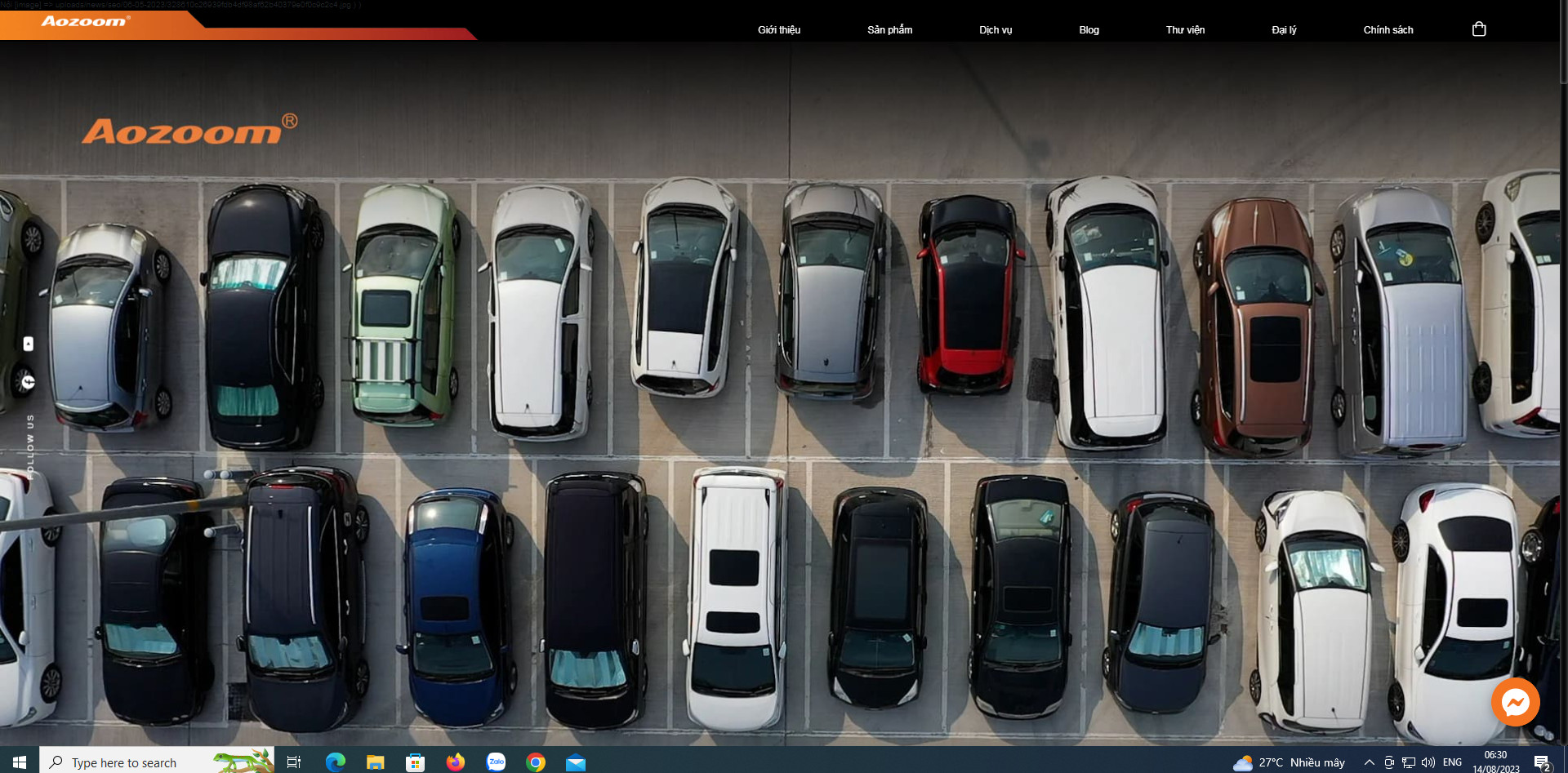Open the Chính sách menu
The height and width of the screenshot is (773, 1568).
coord(1388,30)
